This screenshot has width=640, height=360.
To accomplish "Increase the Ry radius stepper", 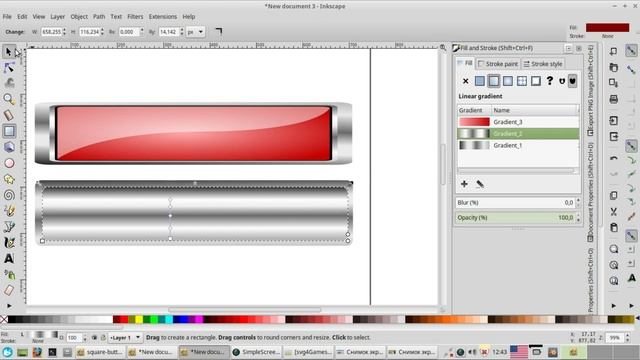I will click(x=182, y=29).
